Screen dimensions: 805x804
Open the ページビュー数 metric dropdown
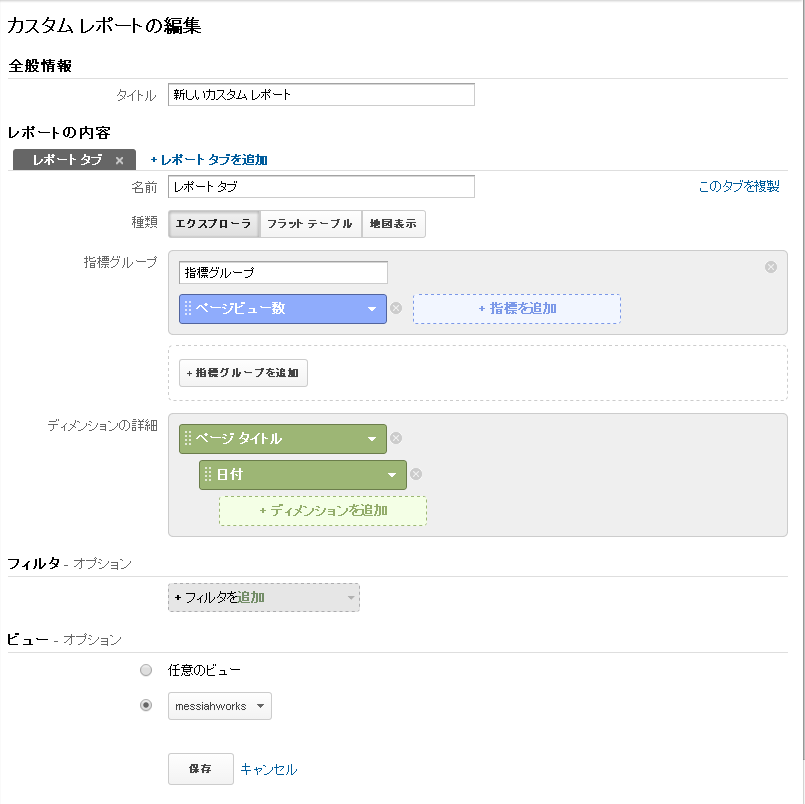coord(283,309)
